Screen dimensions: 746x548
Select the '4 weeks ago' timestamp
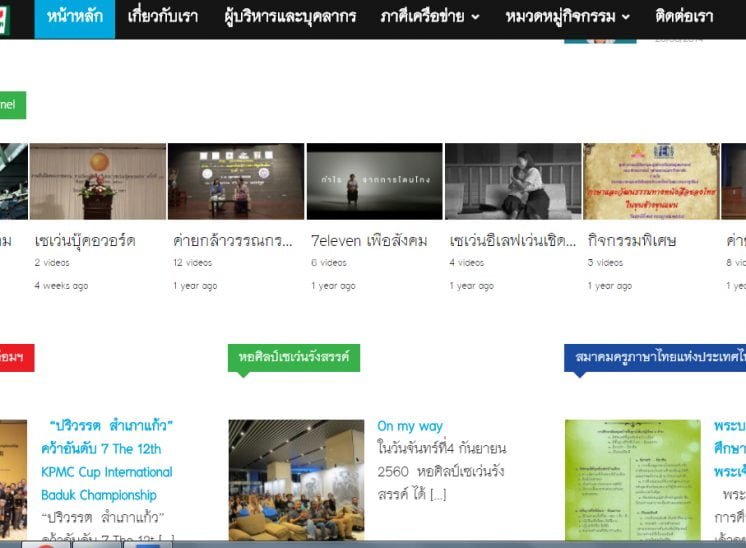point(61,286)
